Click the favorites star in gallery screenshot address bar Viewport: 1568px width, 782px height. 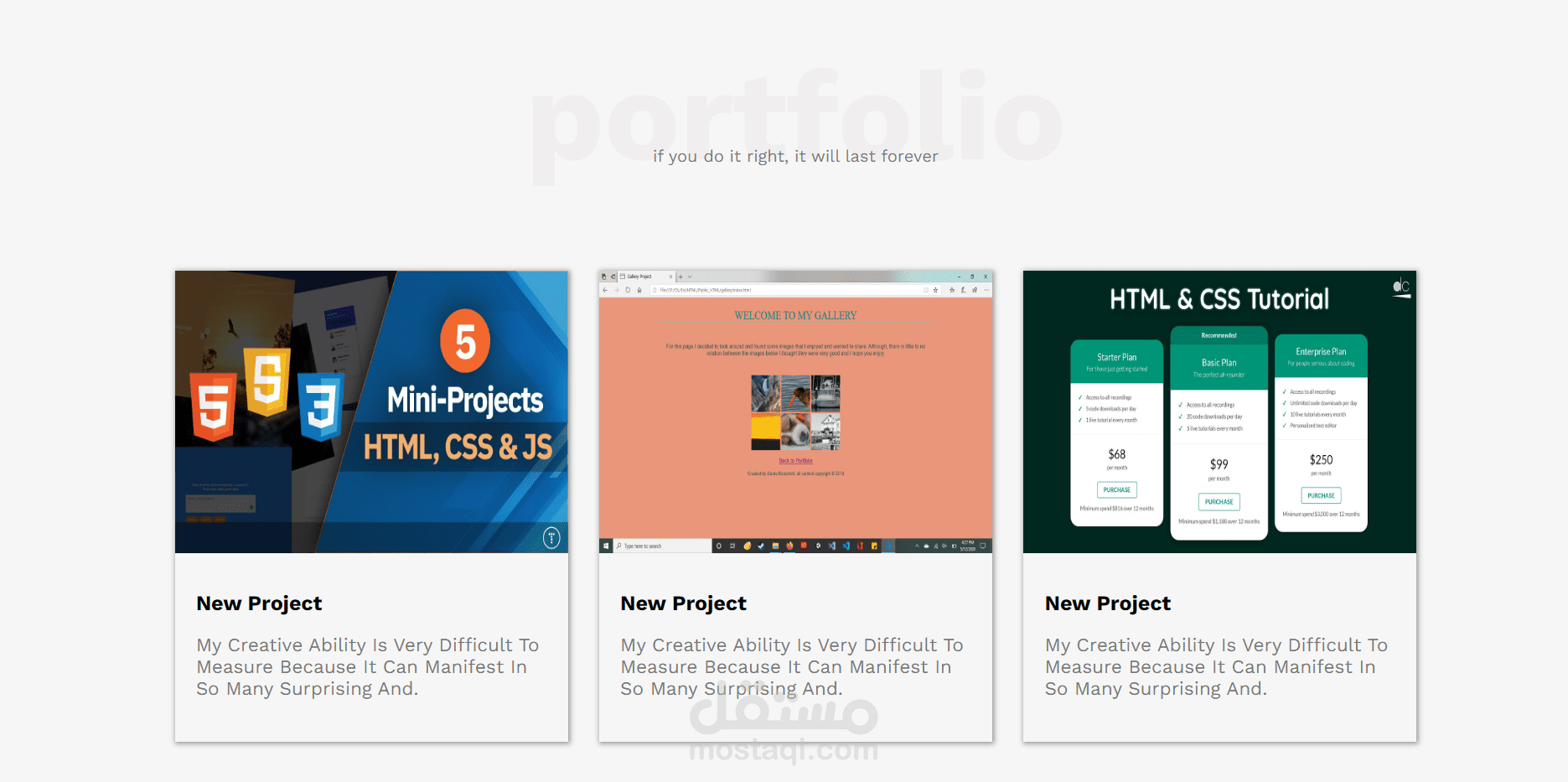coord(935,290)
